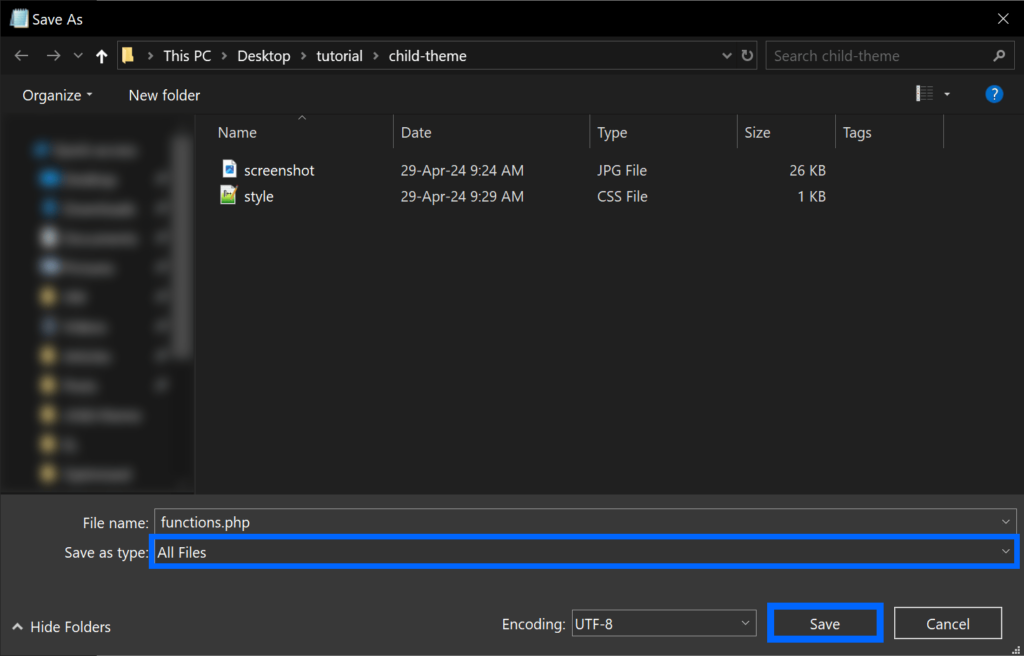Click the 29-Apr-24 9:29 AM date cell
Screen dimensions: 1024x656
pos(462,197)
